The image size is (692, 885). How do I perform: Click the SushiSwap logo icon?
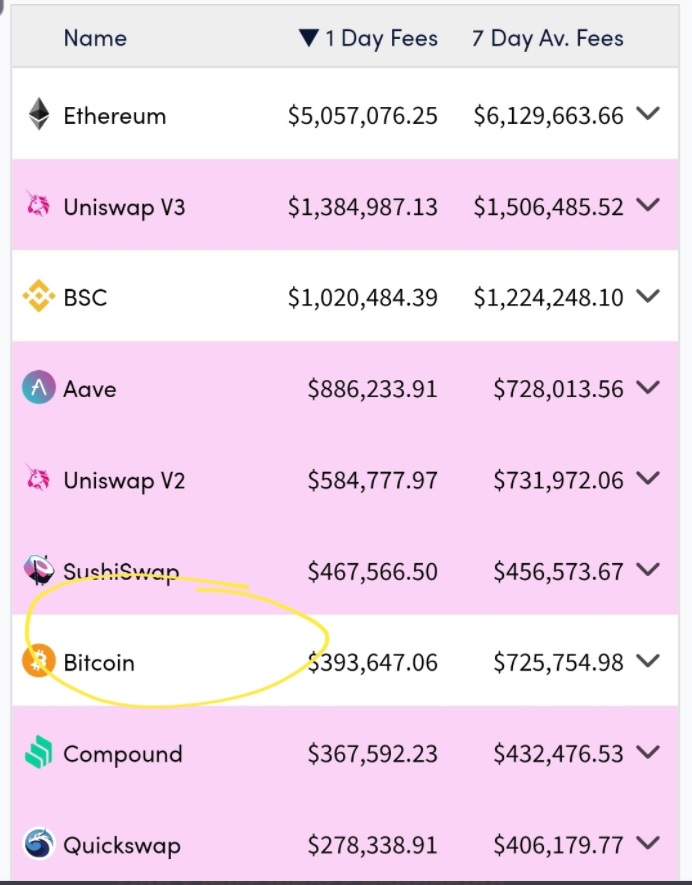(38, 569)
